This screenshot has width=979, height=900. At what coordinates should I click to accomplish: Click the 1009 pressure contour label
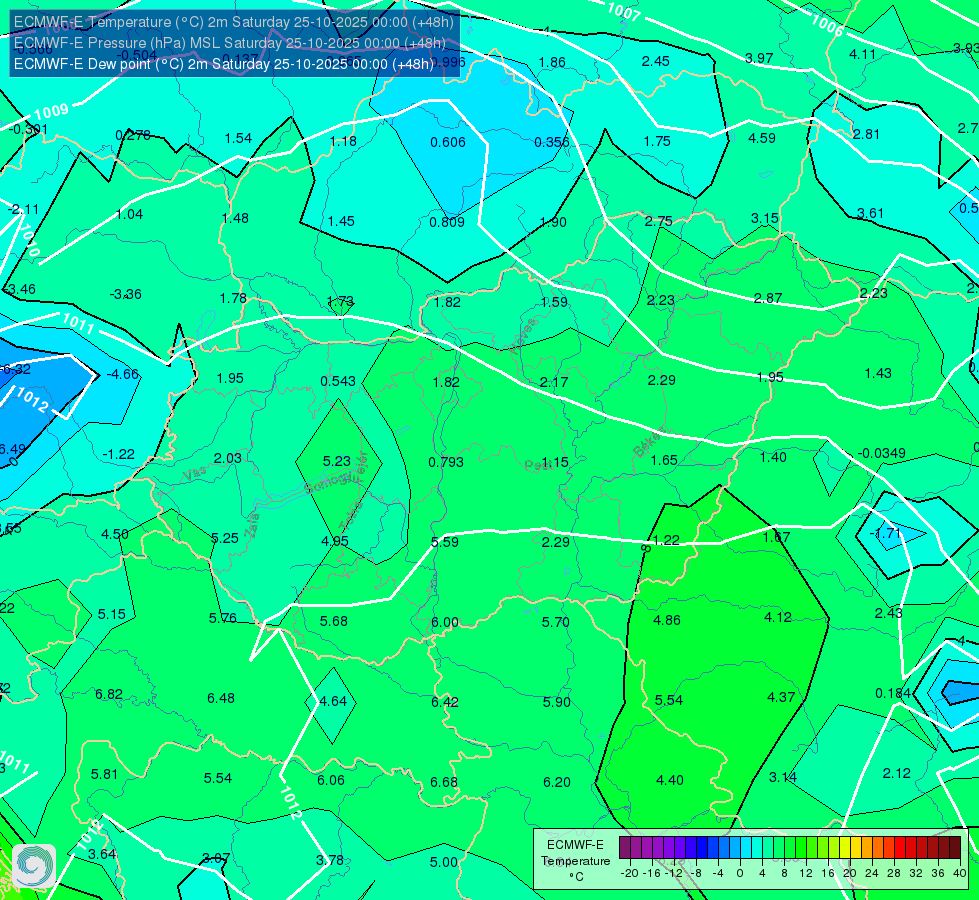point(51,112)
